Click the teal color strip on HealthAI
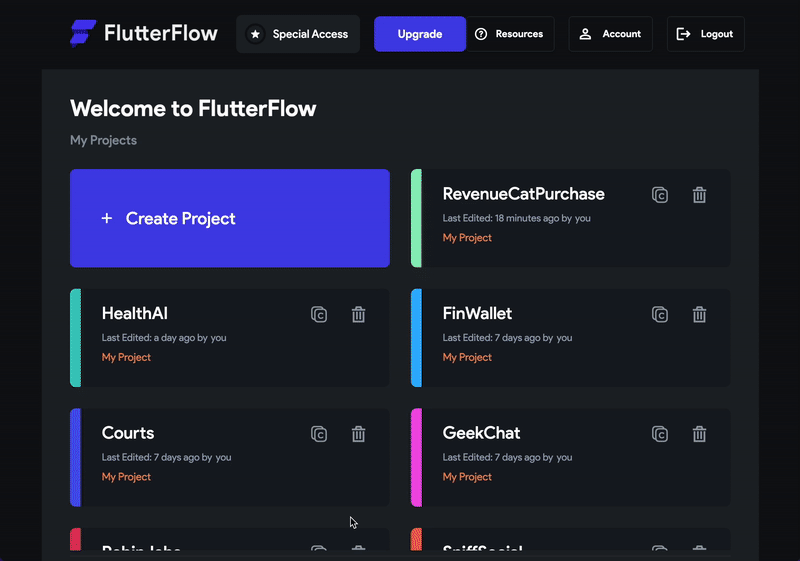This screenshot has height=561, width=800. tap(76, 338)
